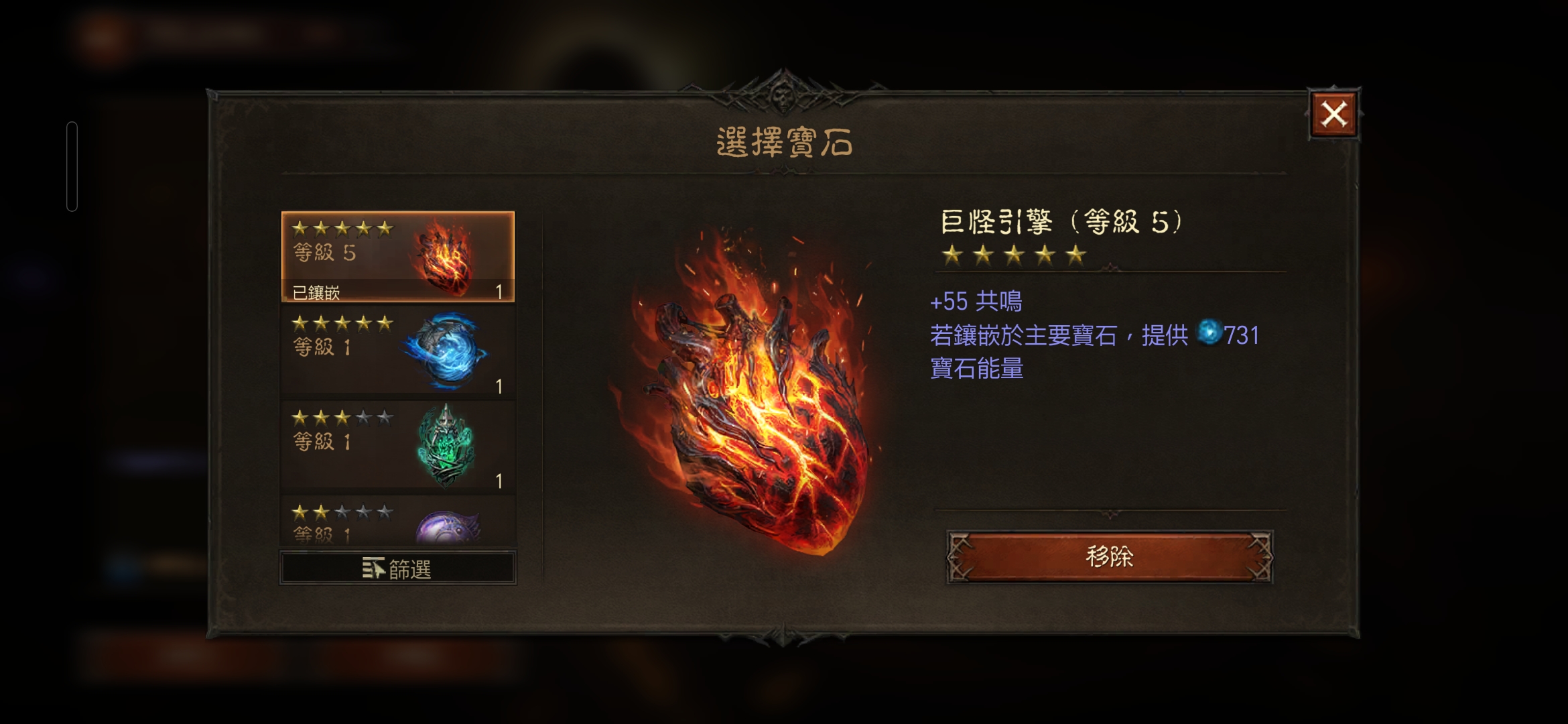Select the purple two-star gem
The height and width of the screenshot is (724, 1568).
pos(397,521)
